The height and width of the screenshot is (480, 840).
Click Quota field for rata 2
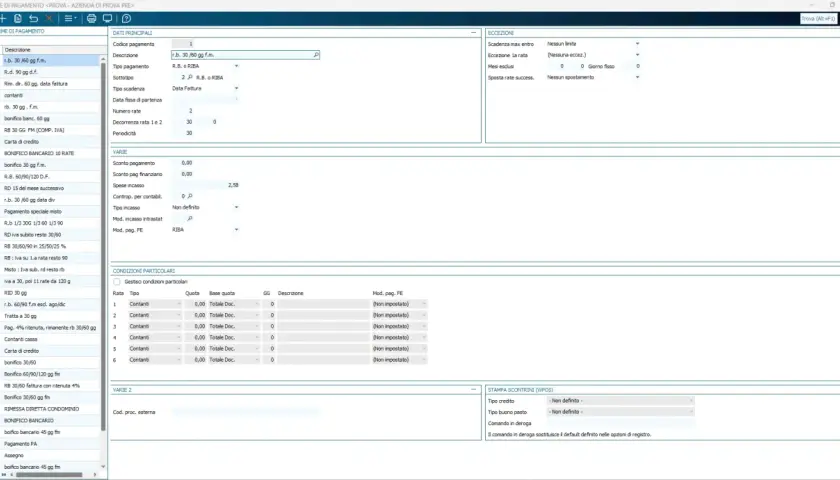click(196, 315)
